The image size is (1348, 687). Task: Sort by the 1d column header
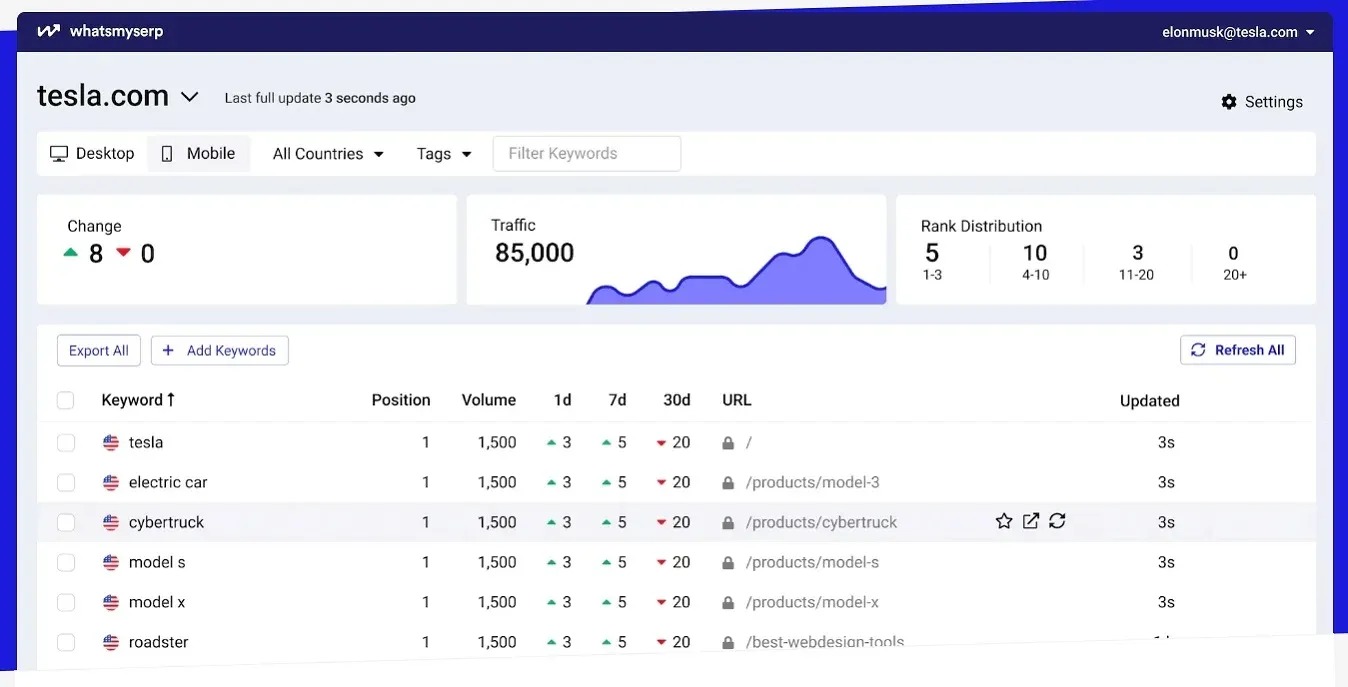562,400
